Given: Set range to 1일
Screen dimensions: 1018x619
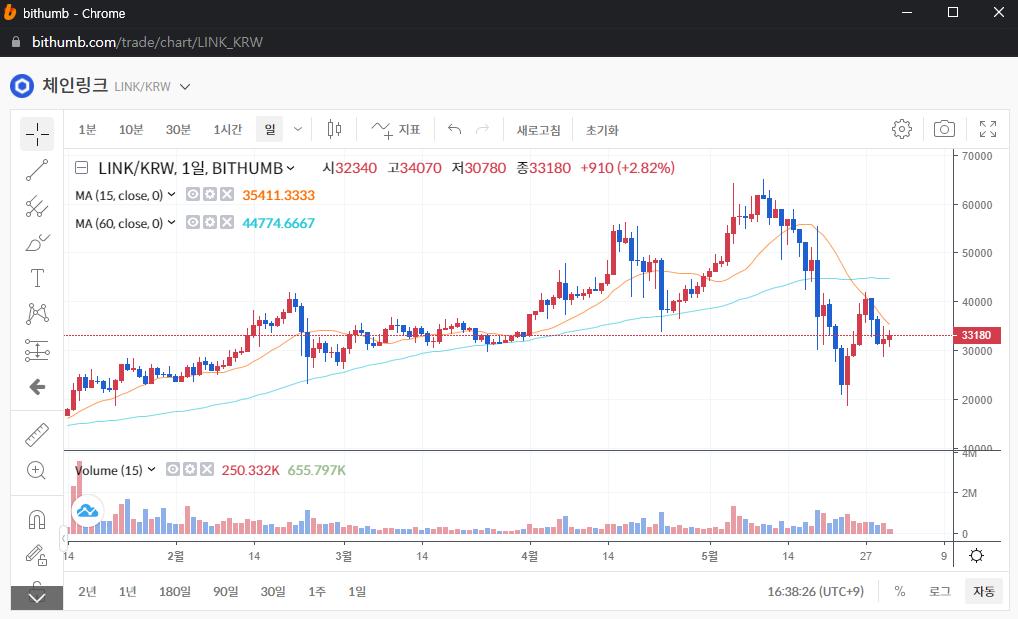Looking at the screenshot, I should tap(356, 592).
